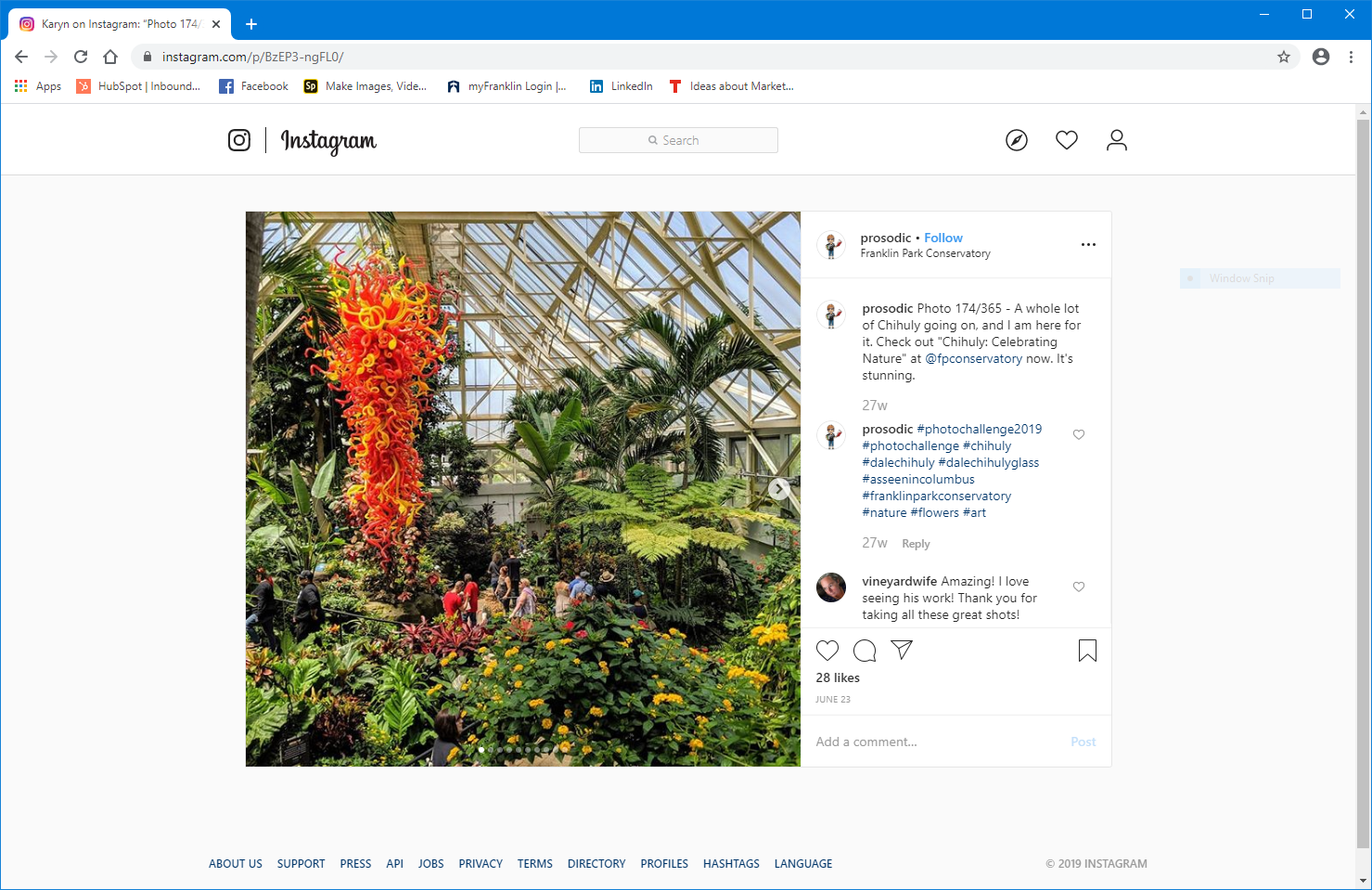Open the Profile person icon
The height and width of the screenshot is (890, 1372).
click(1117, 140)
